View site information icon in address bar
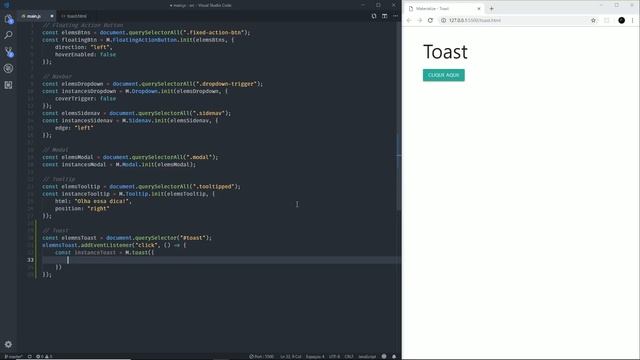Image resolution: width=640 pixels, height=360 pixels. [443, 20]
